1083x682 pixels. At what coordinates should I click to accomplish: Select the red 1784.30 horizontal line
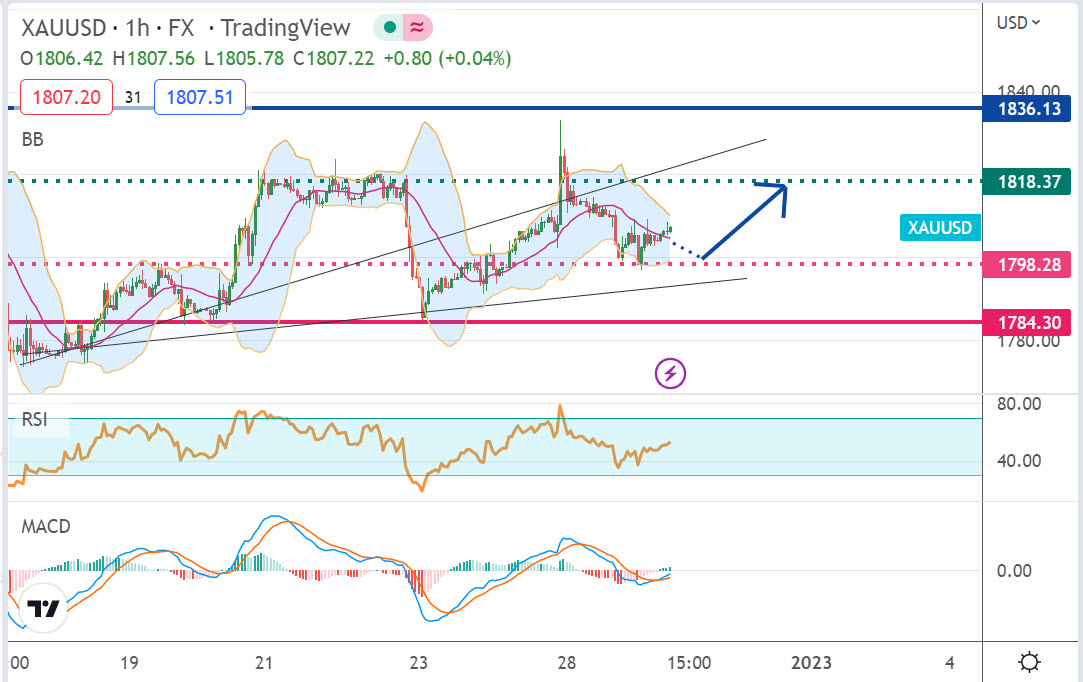tap(495, 323)
